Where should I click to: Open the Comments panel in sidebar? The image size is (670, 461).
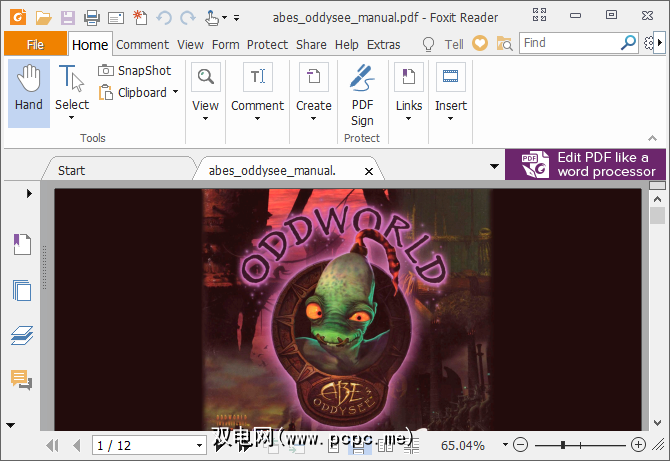[21, 380]
